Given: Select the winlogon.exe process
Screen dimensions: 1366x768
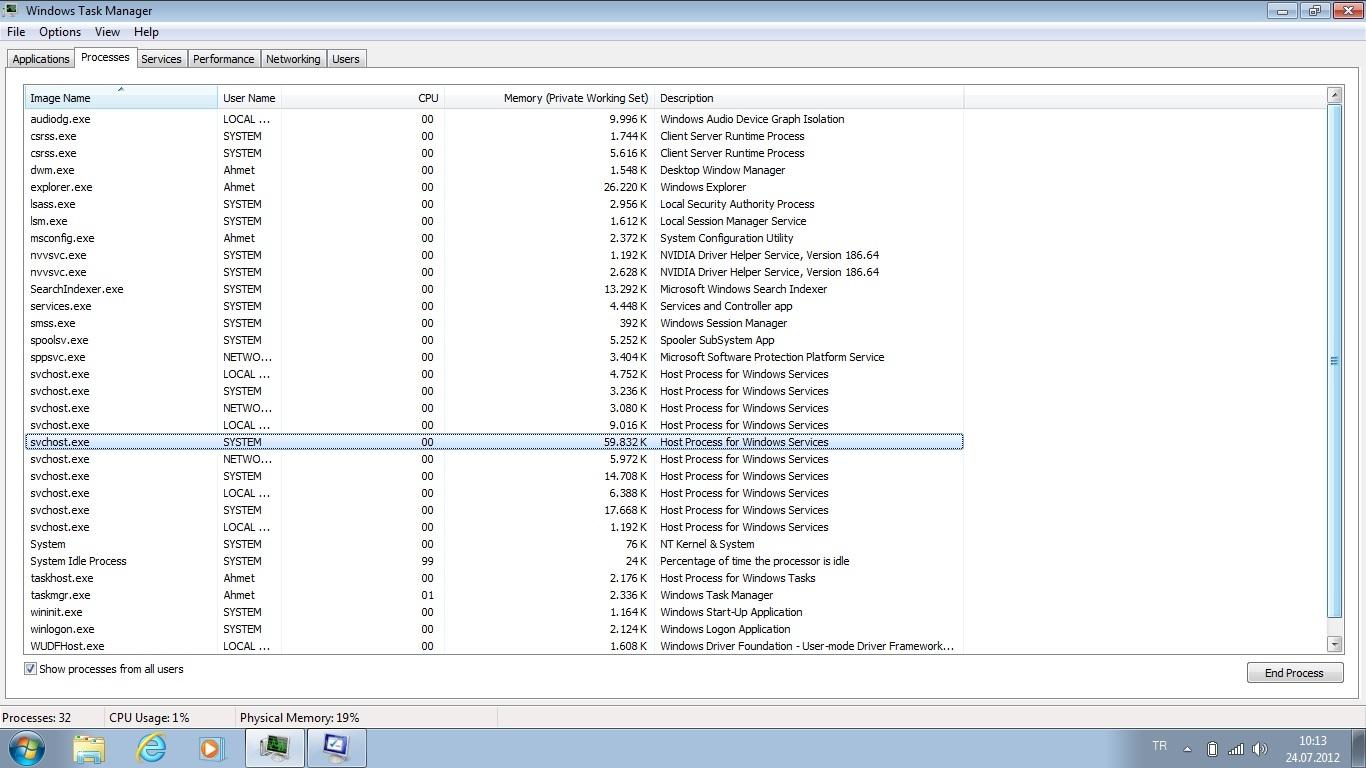Looking at the screenshot, I should click(494, 629).
